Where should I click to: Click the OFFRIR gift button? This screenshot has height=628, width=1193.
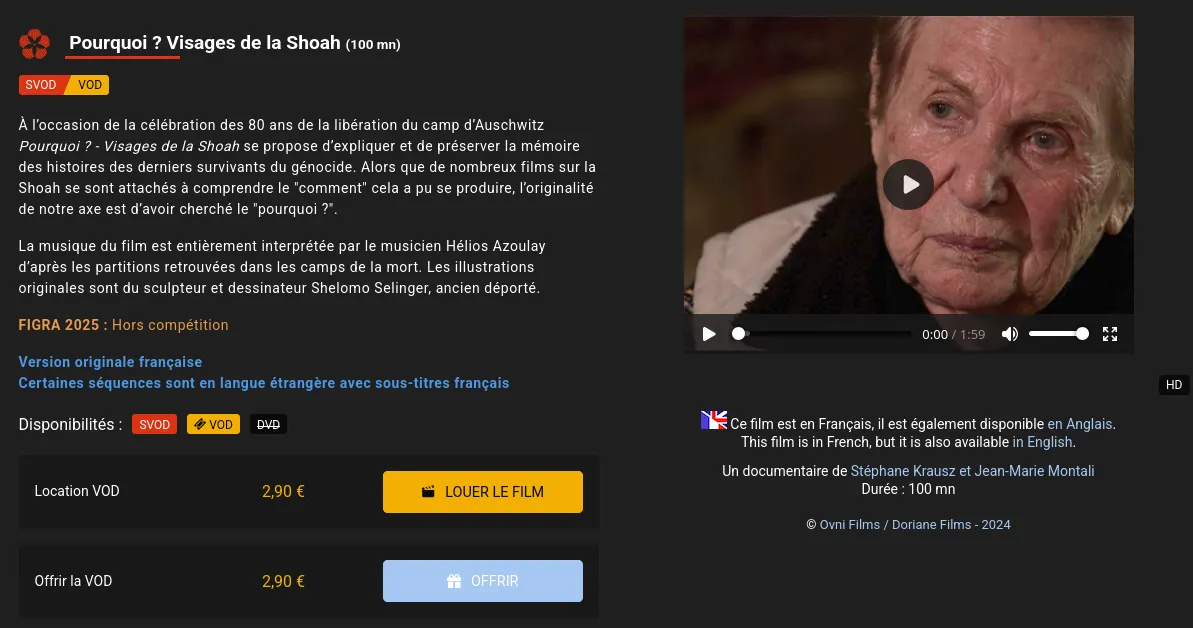click(x=482, y=581)
